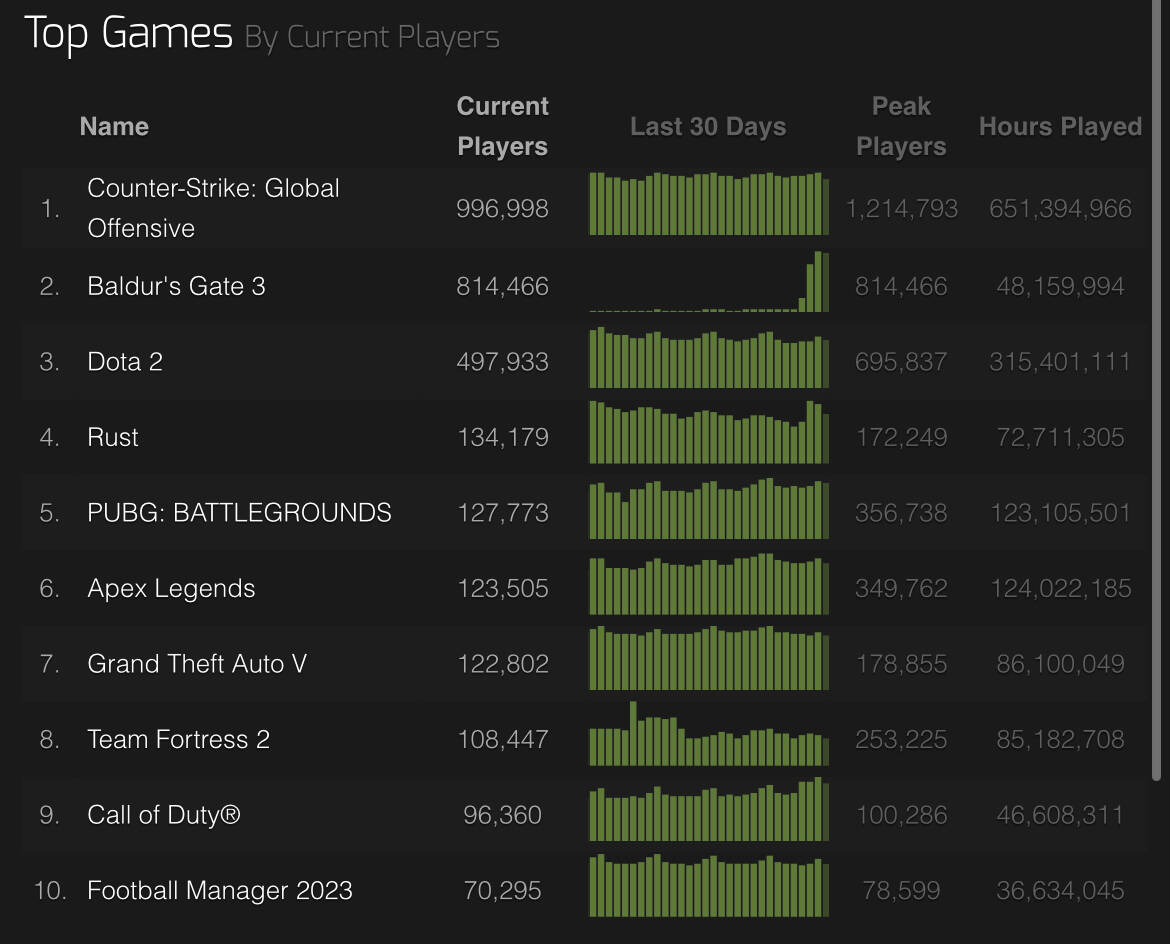Click the Apex Legends 30-day chart
Image resolution: width=1170 pixels, height=944 pixels.
(x=709, y=584)
